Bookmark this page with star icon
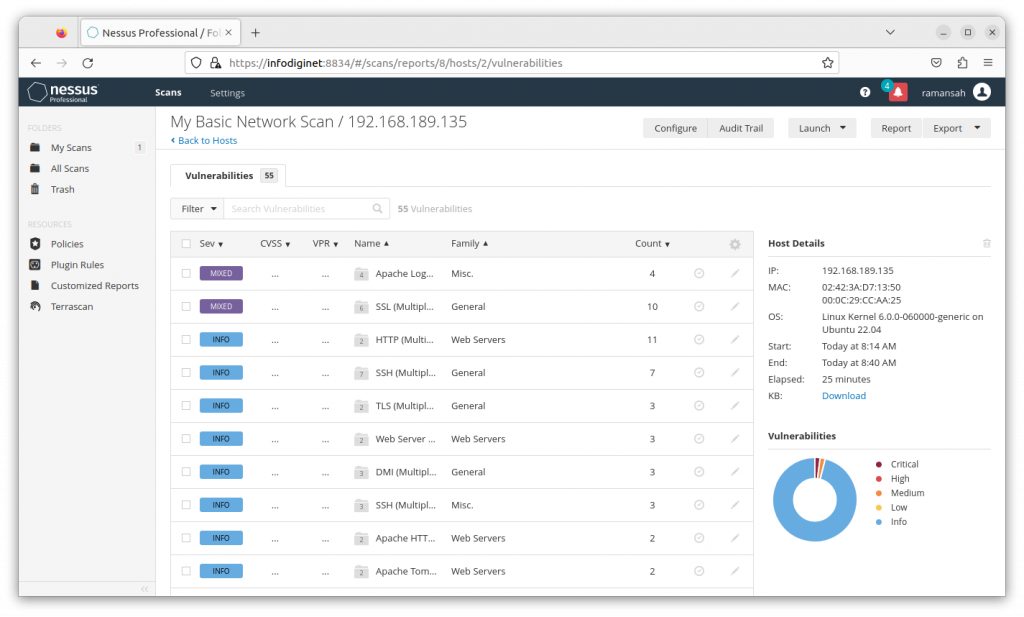Image resolution: width=1024 pixels, height=617 pixels. tap(827, 63)
